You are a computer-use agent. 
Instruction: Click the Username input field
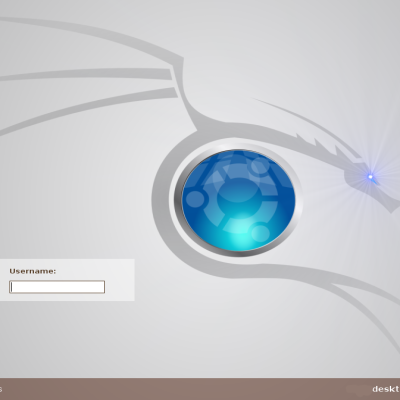pos(57,287)
